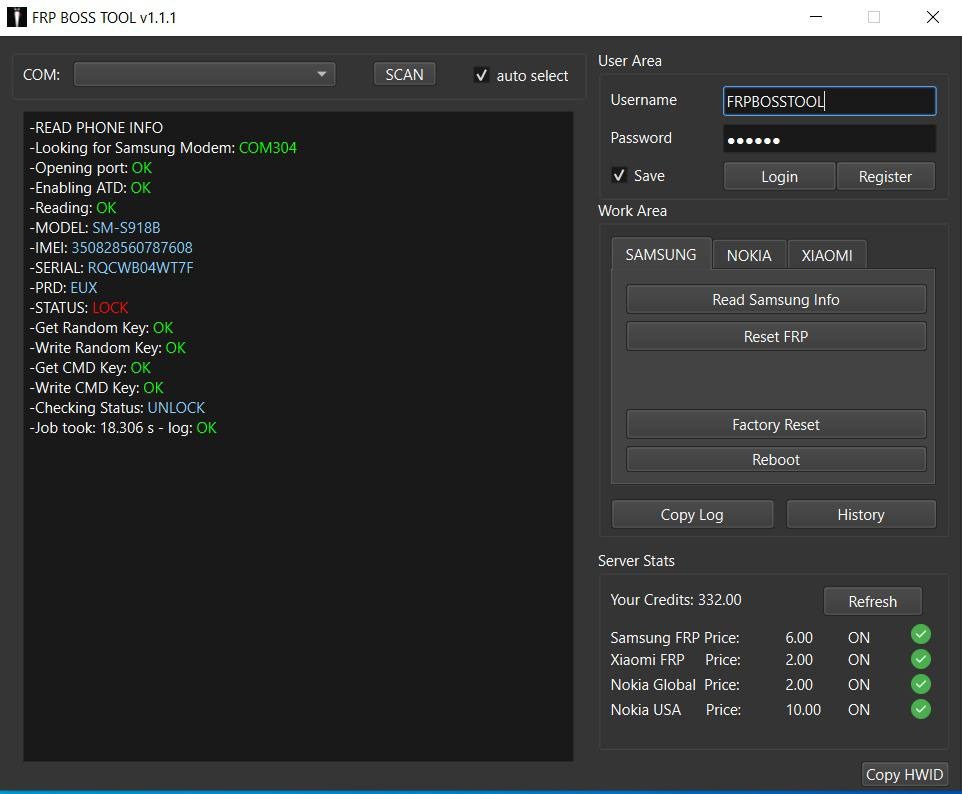962x794 pixels.
Task: Click green status check next to Nokia USA
Action: click(921, 709)
